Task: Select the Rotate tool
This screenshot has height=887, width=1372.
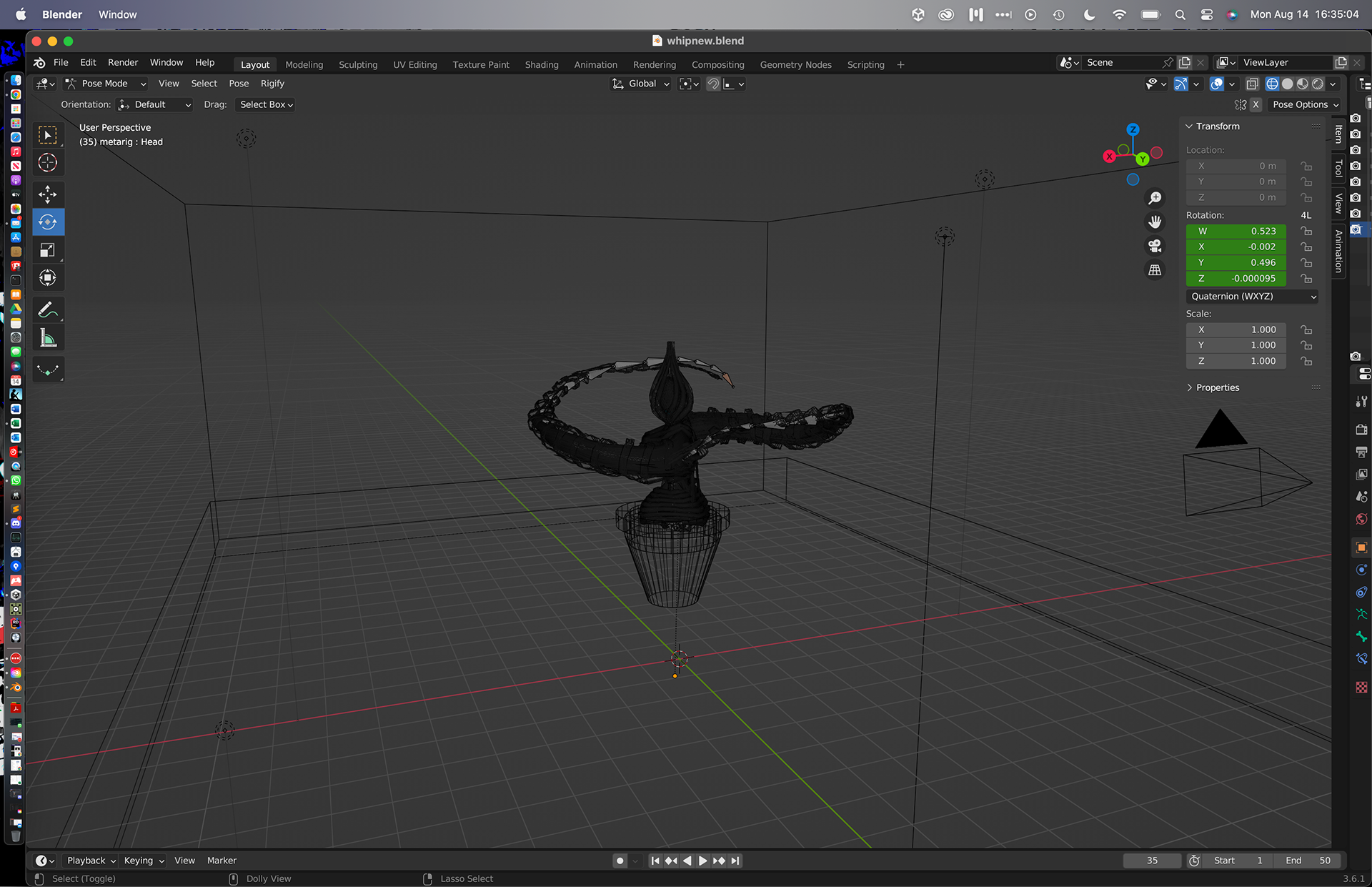Action: [x=48, y=222]
